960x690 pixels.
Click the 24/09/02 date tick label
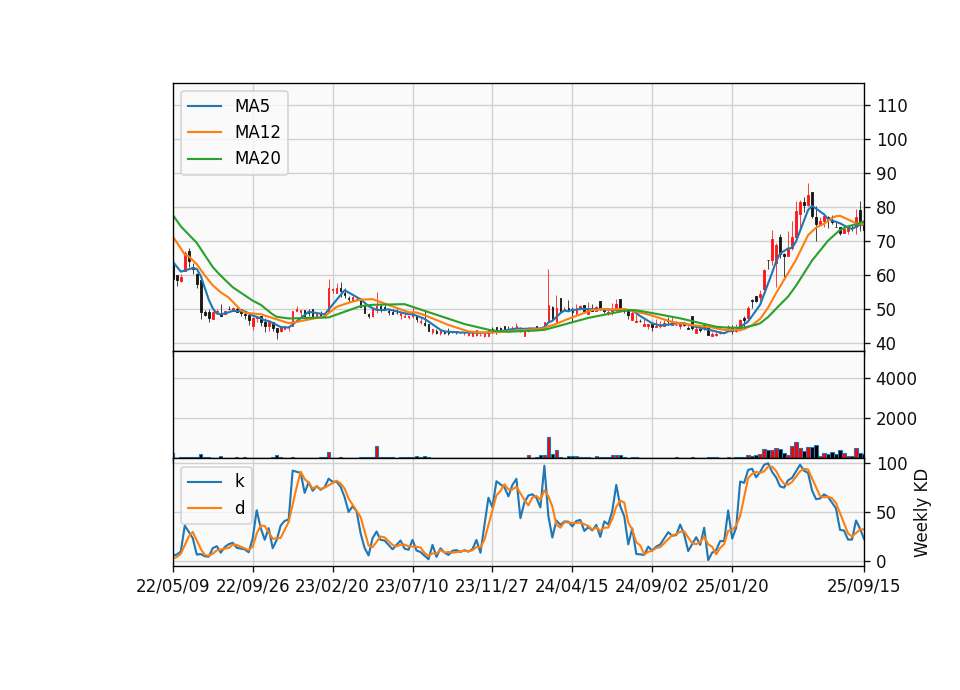point(651,586)
